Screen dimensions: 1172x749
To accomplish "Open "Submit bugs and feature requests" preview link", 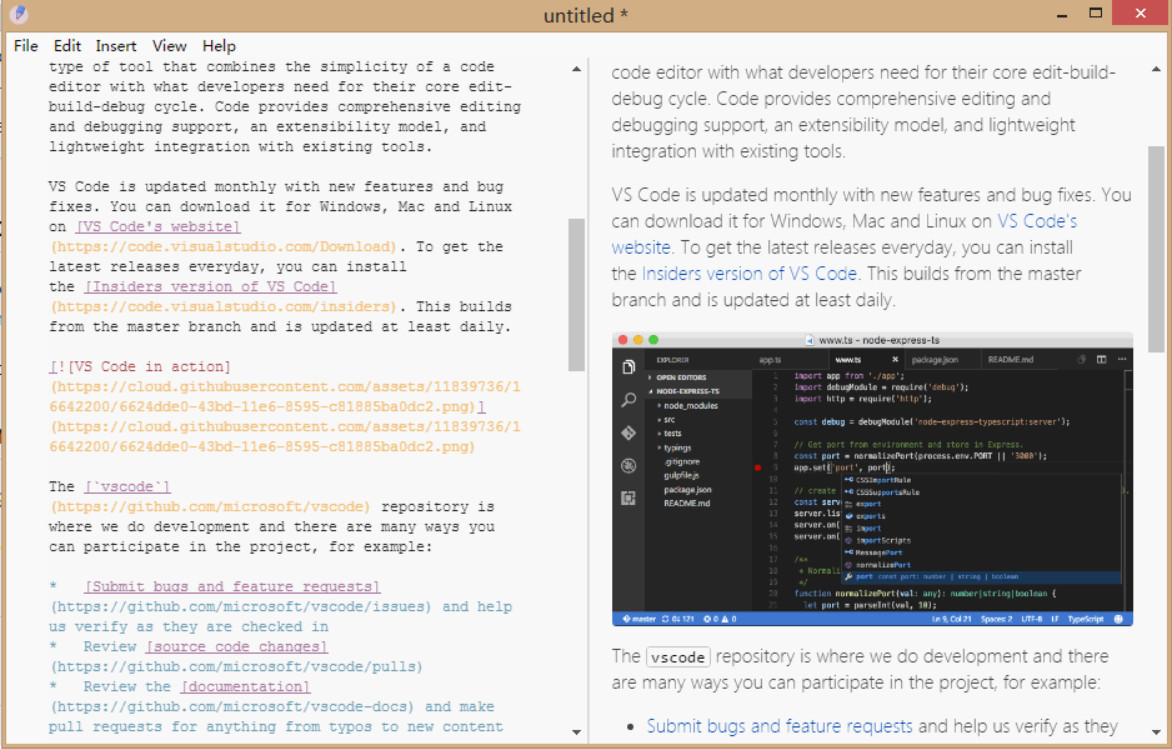I will tap(780, 726).
